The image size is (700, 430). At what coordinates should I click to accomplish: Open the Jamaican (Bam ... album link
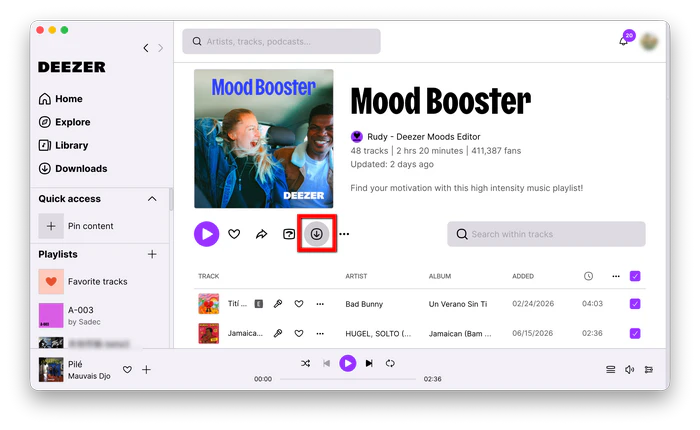coord(460,334)
